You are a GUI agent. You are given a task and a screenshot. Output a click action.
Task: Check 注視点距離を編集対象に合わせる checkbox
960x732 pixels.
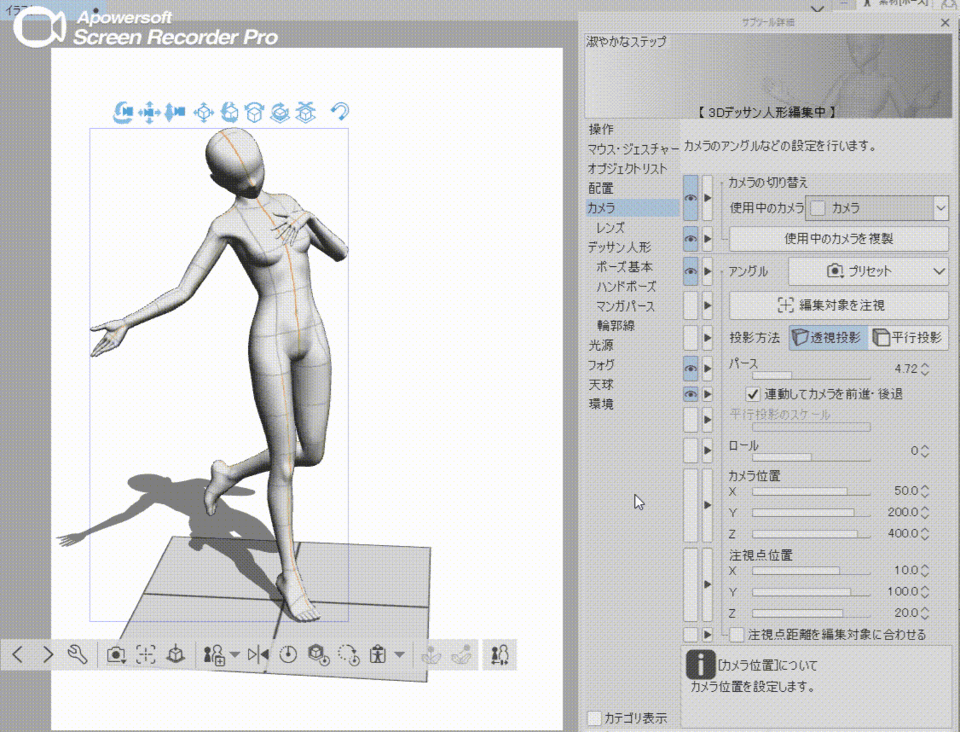pyautogui.click(x=737, y=635)
